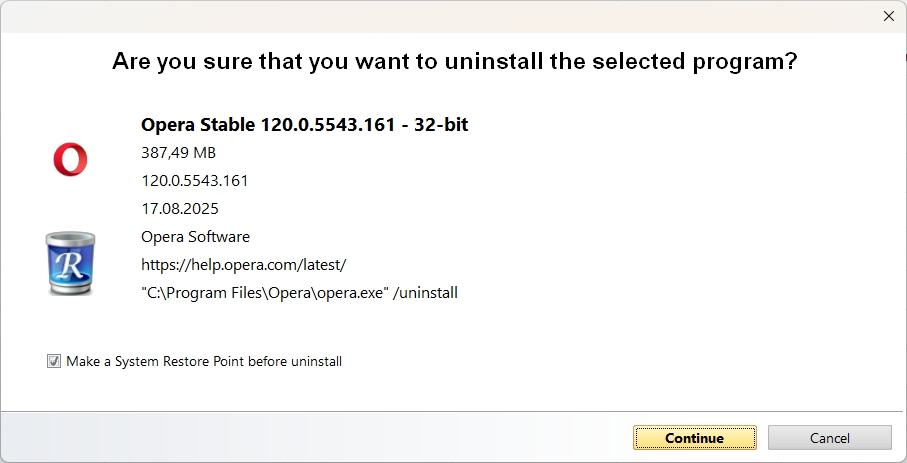907x463 pixels.
Task: Click the '/uninstall' switch text
Action: click(426, 293)
